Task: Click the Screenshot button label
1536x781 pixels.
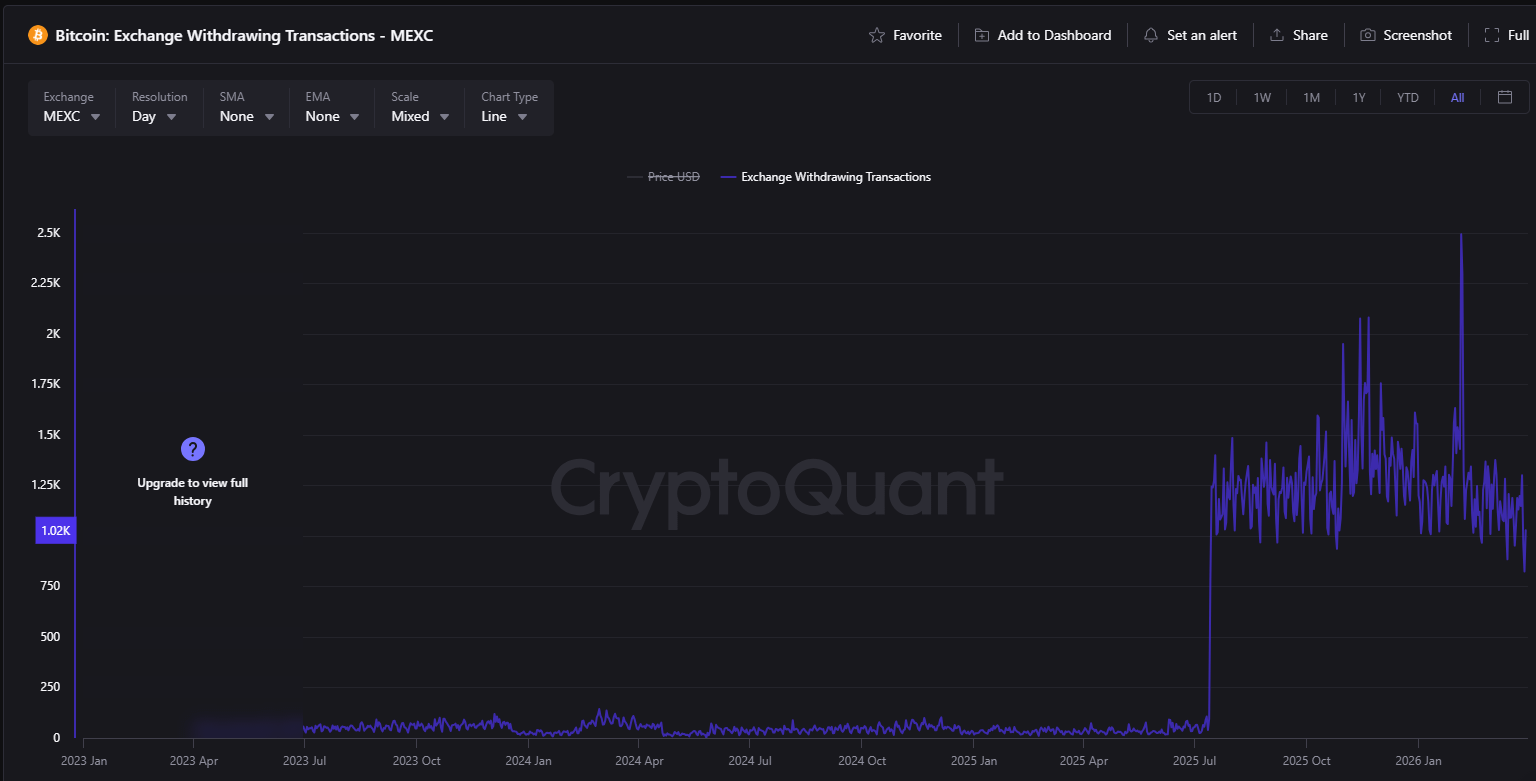Action: pyautogui.click(x=1417, y=35)
